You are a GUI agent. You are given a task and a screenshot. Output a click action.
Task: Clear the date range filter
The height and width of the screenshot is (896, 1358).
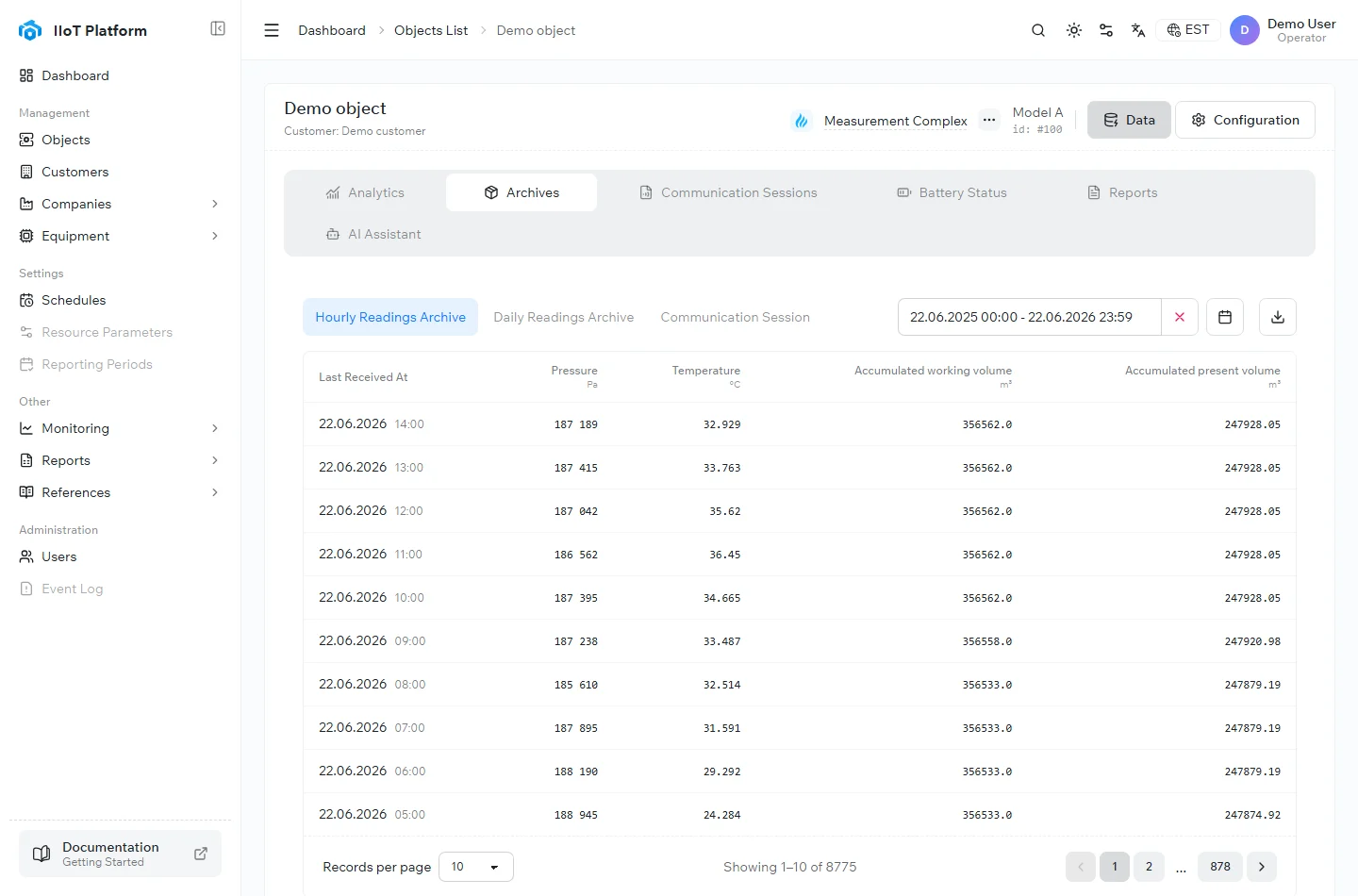(x=1180, y=317)
